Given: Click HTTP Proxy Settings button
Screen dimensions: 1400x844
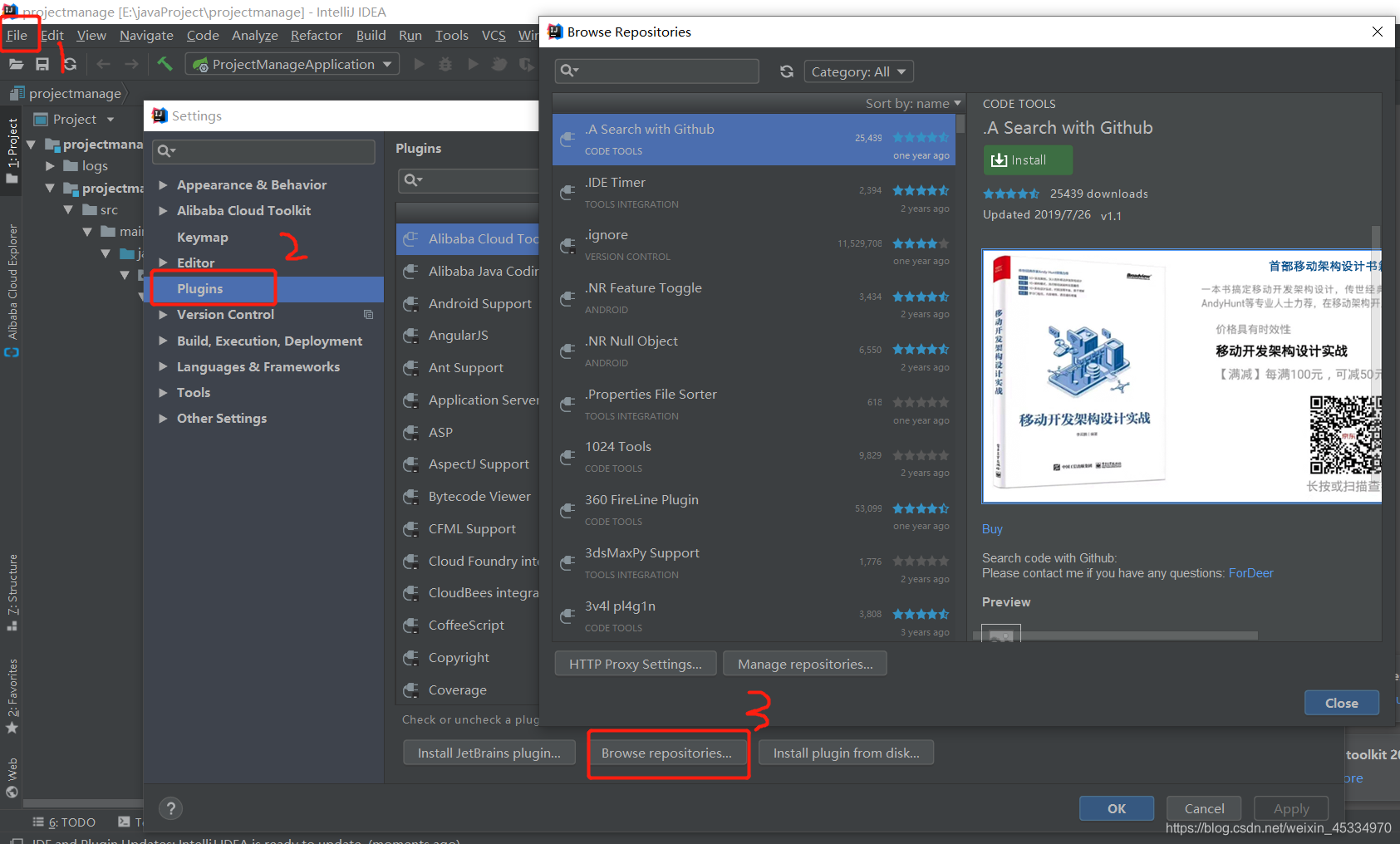Looking at the screenshot, I should (636, 664).
